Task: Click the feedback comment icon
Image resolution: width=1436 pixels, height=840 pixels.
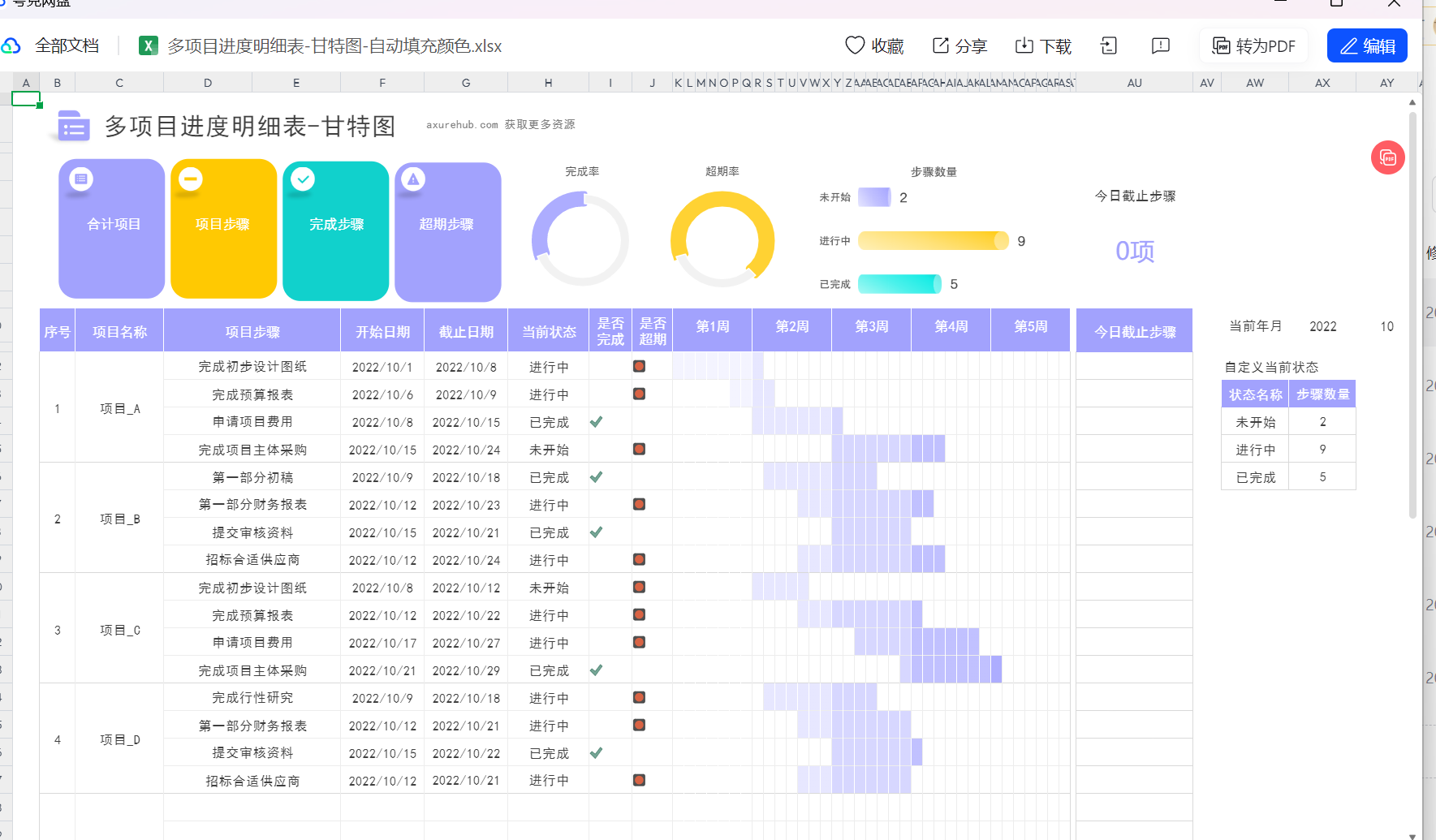Action: (1161, 45)
